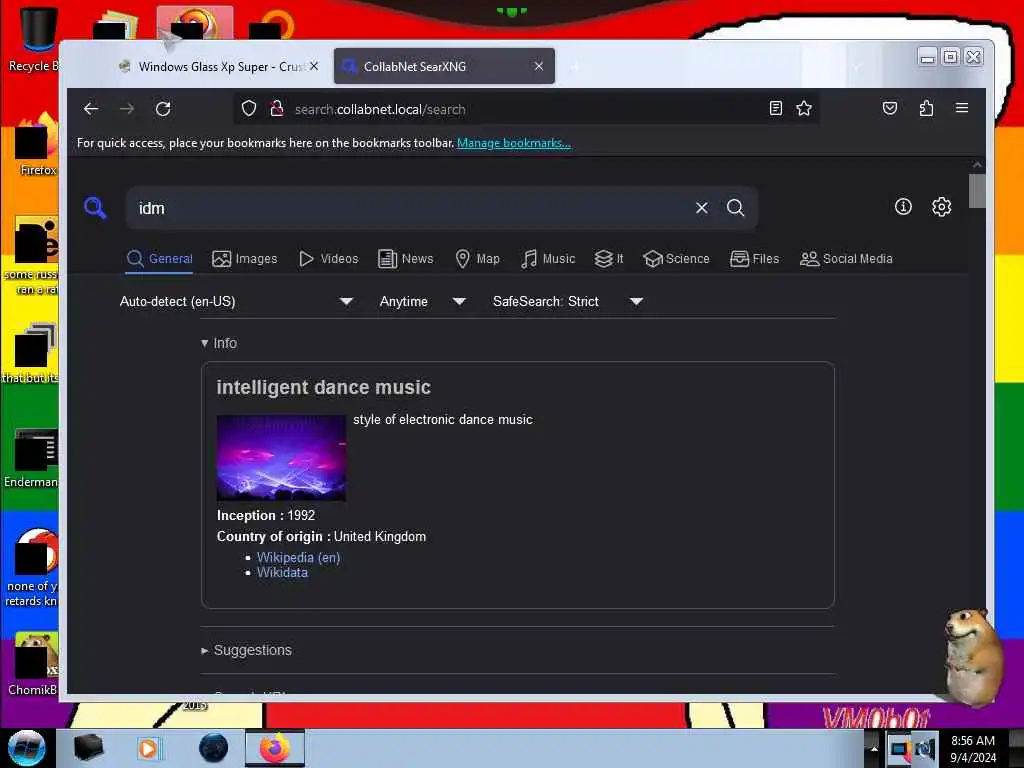Open the Windows Start orb
Viewport: 1024px width, 768px height.
27,748
